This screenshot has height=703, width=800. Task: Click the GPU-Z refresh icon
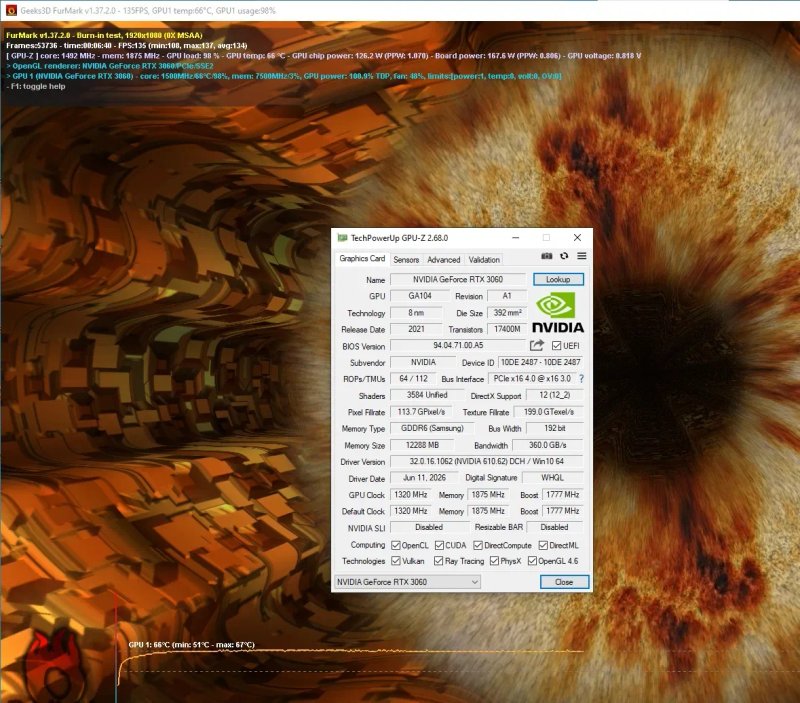564,256
